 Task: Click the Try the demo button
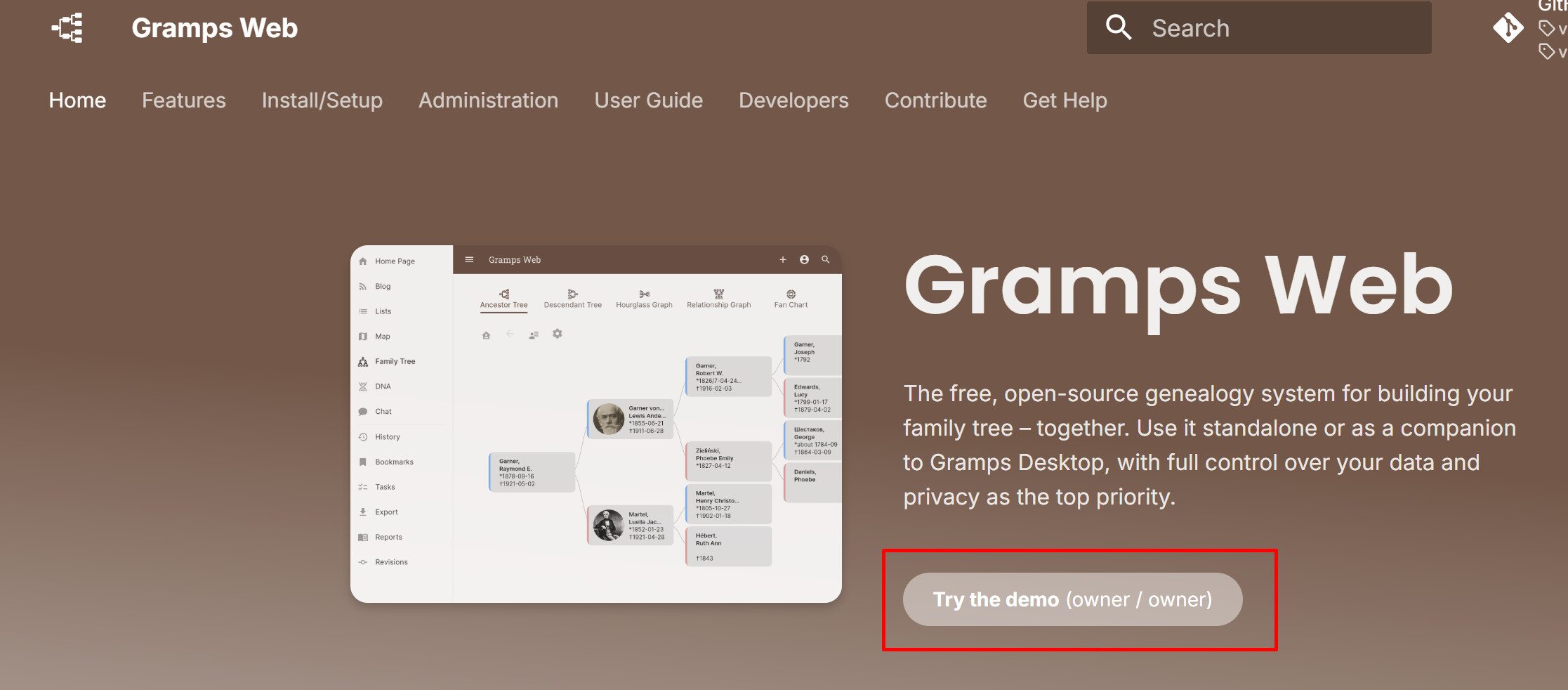pyautogui.click(x=1072, y=599)
